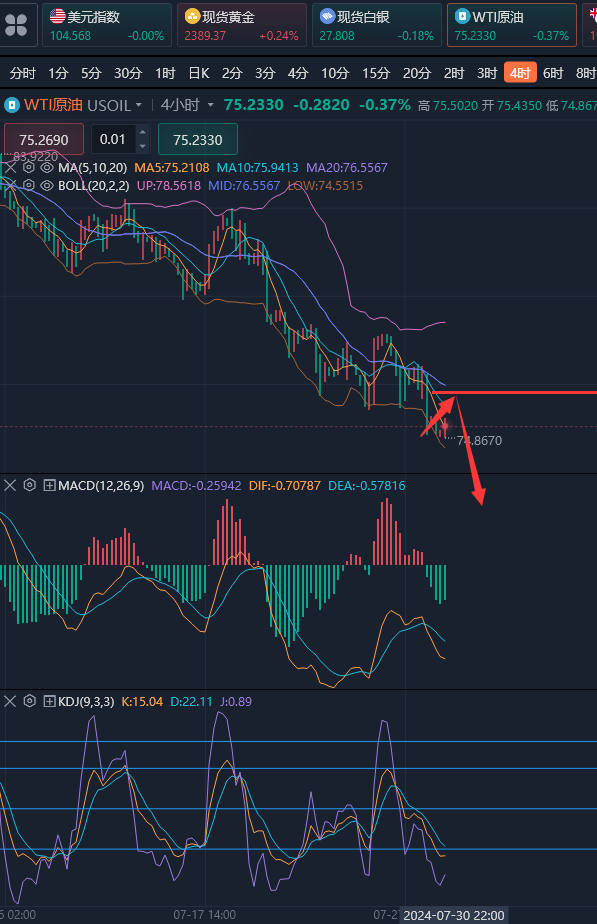Expand the KDJ panel plus box
The height and width of the screenshot is (924, 597).
click(50, 701)
